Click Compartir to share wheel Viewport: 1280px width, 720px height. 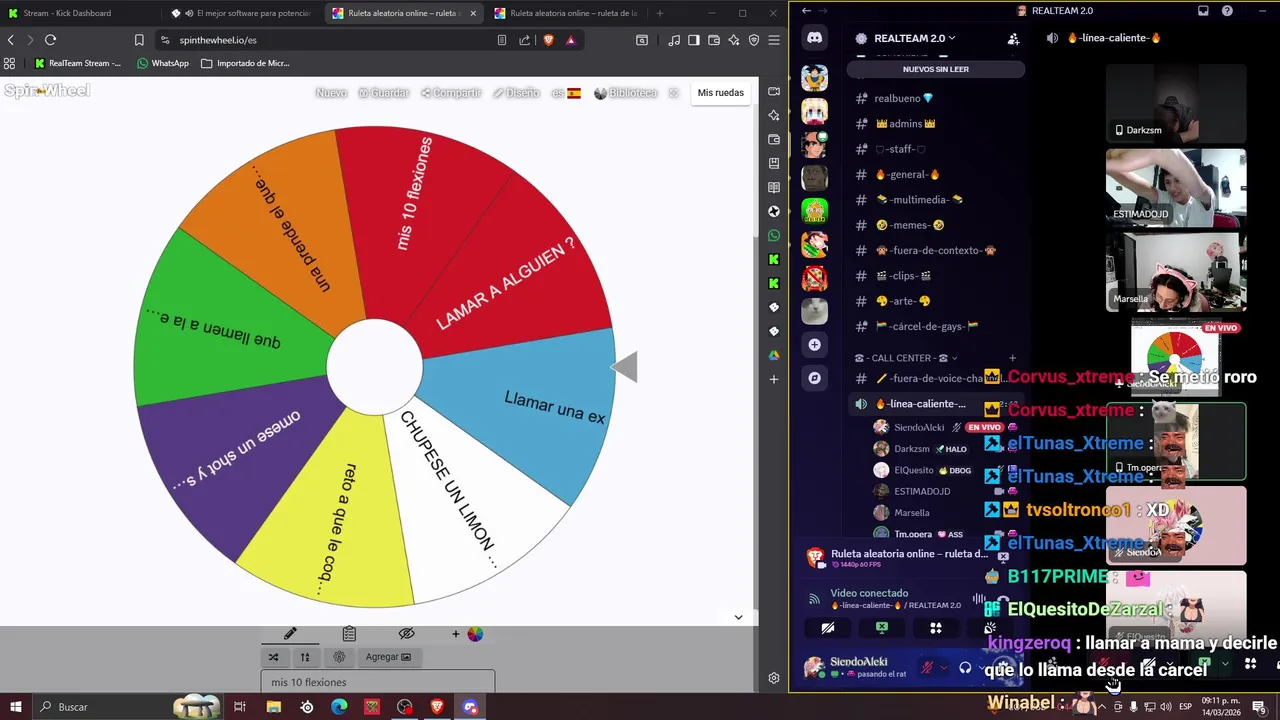[x=451, y=93]
